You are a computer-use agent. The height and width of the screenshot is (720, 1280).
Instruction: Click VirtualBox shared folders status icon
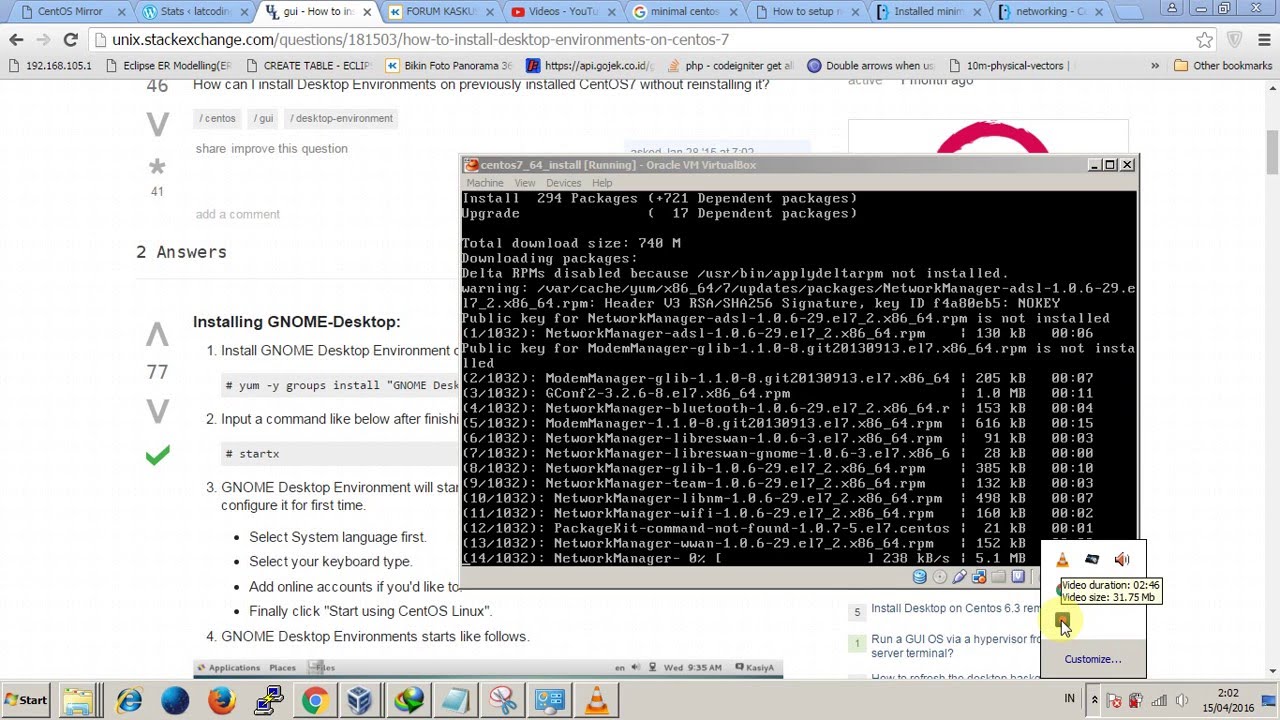coord(998,577)
